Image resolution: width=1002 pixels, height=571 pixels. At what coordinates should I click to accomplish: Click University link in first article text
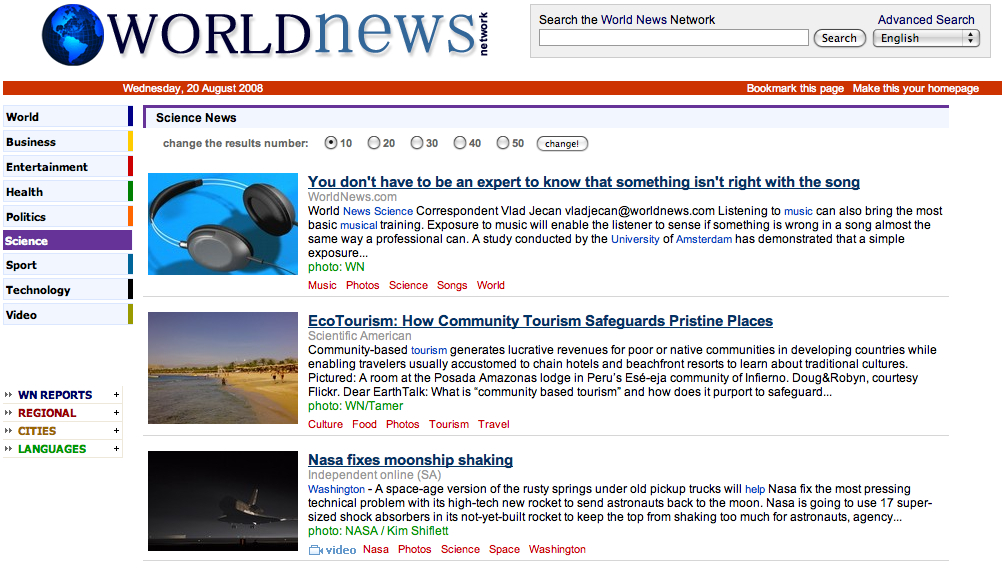tap(635, 240)
